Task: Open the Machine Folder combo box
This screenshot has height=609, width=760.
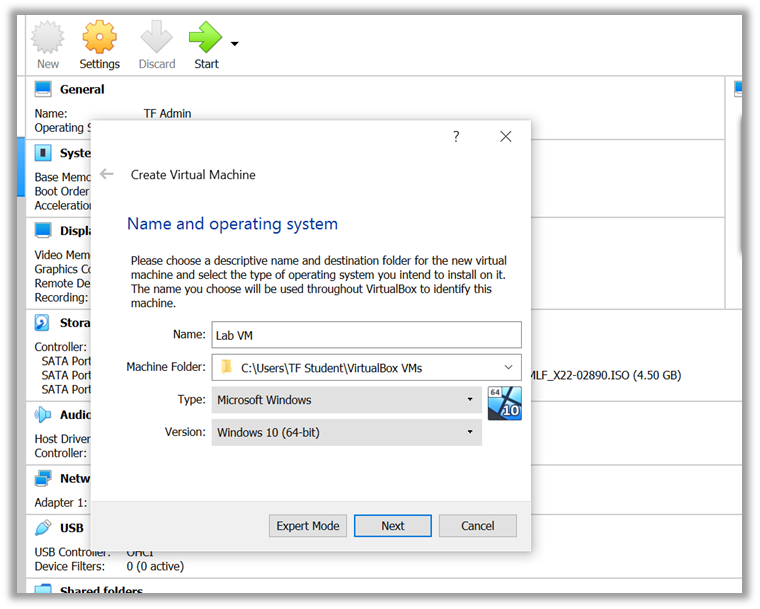Action: pyautogui.click(x=366, y=368)
